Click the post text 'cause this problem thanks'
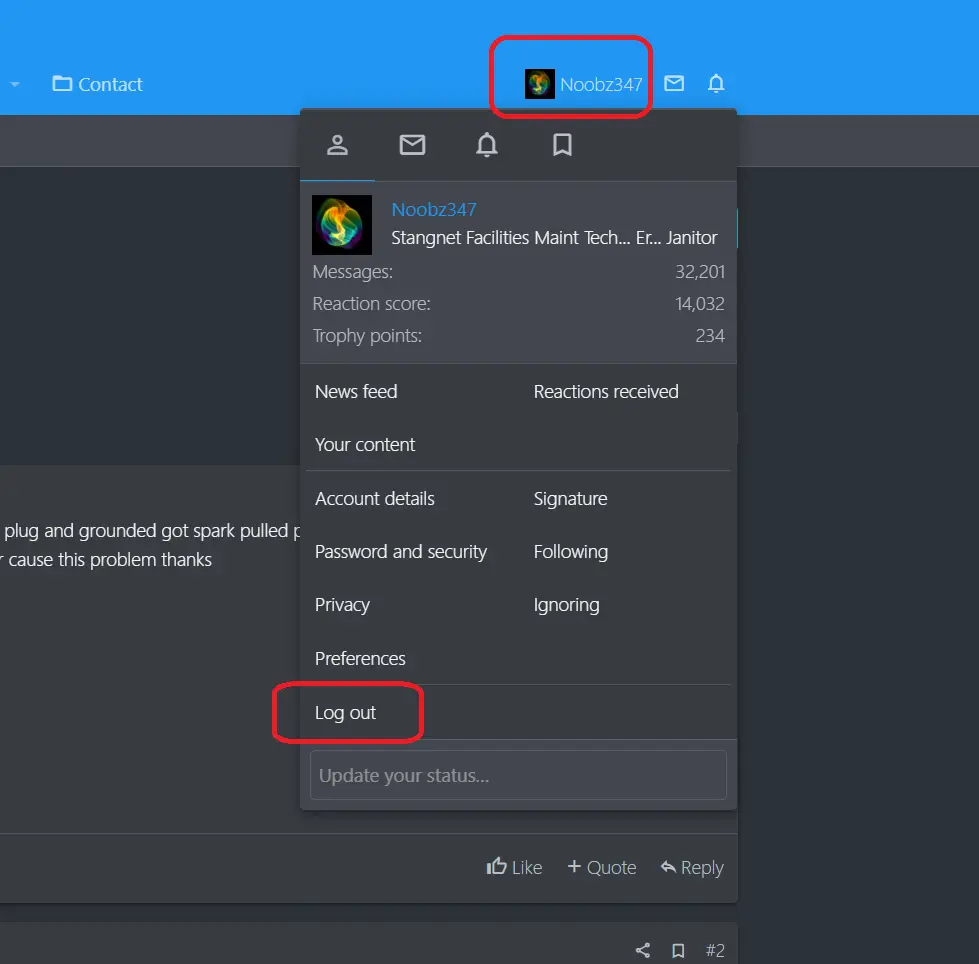The image size is (979, 964). tap(110, 559)
